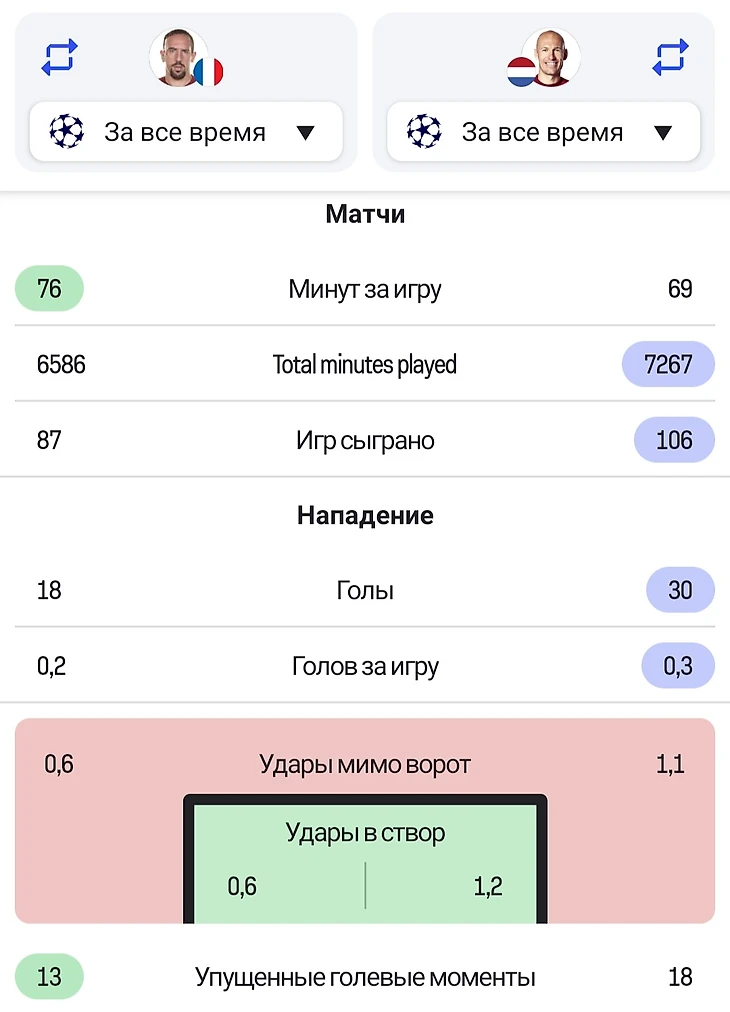The image size is (730, 1012).
Task: Tap the Champions League ball icon on left dropdown
Action: click(66, 132)
